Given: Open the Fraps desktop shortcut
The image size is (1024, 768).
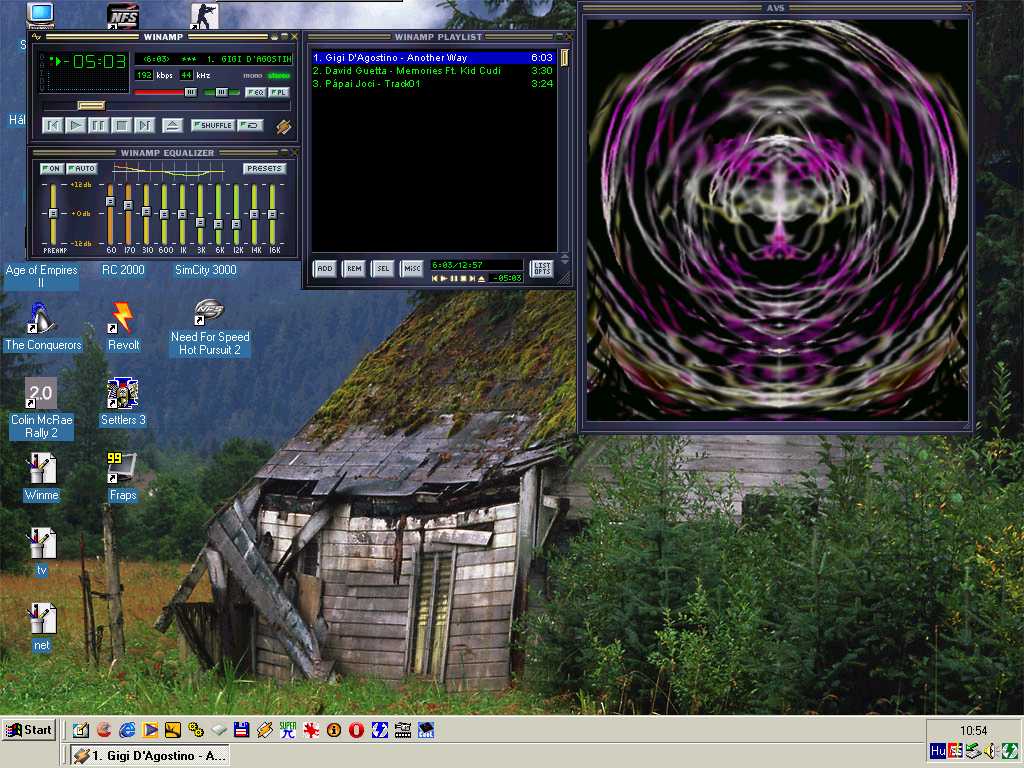Looking at the screenshot, I should [x=123, y=477].
